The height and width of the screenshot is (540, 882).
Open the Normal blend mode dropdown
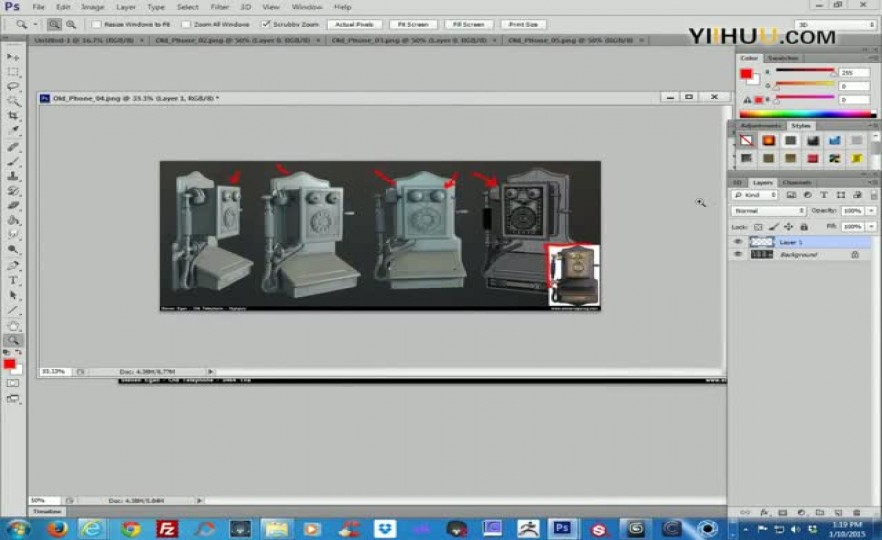[768, 210]
